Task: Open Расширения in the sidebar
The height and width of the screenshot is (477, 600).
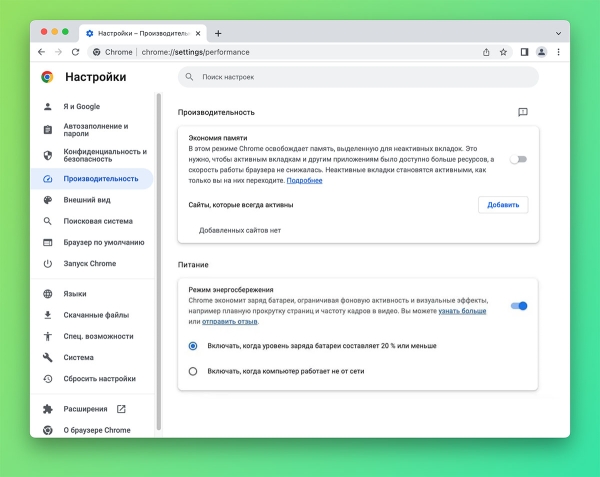Action: (84, 409)
